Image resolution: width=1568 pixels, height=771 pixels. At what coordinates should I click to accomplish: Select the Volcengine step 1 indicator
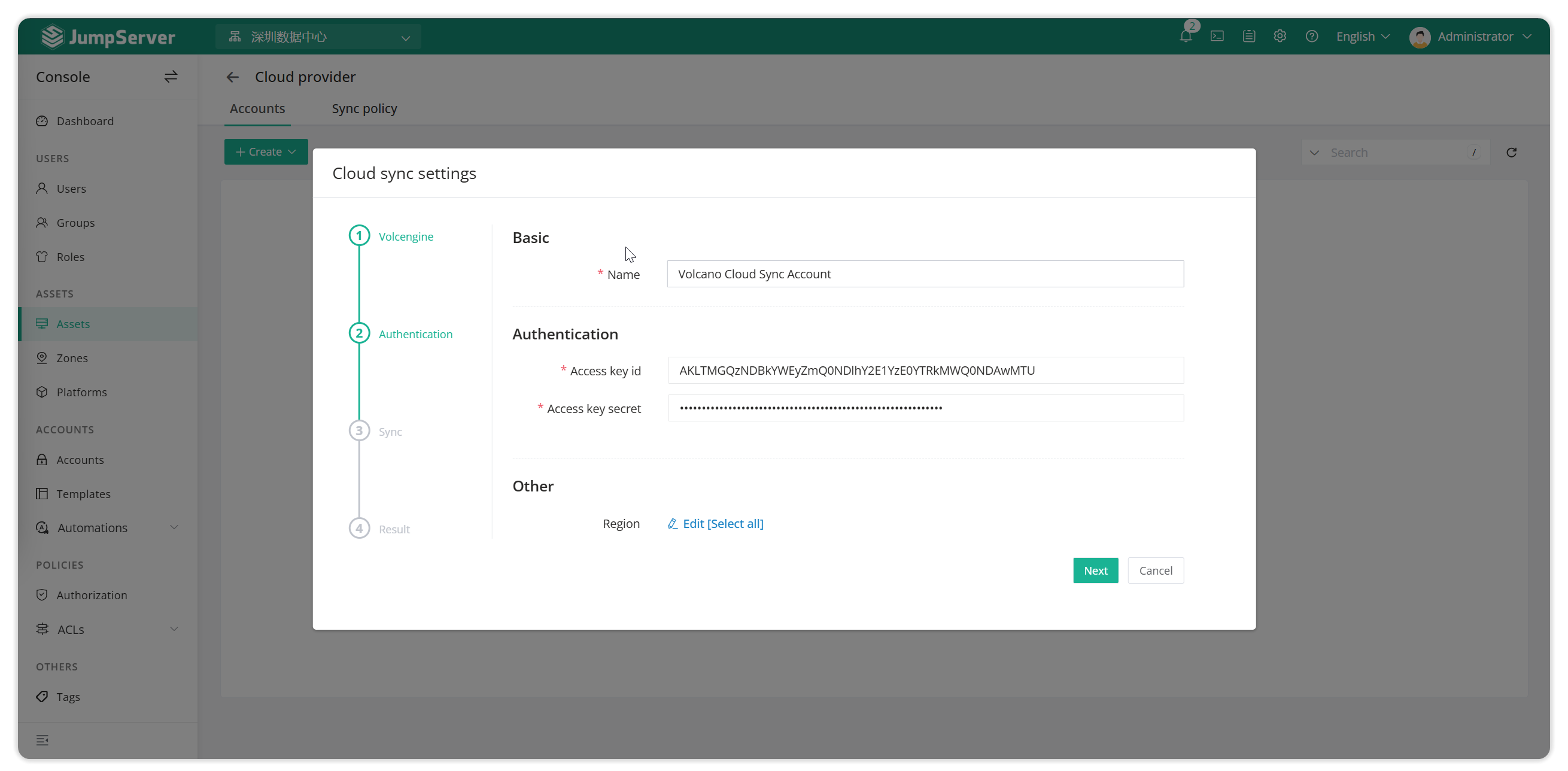click(x=359, y=236)
